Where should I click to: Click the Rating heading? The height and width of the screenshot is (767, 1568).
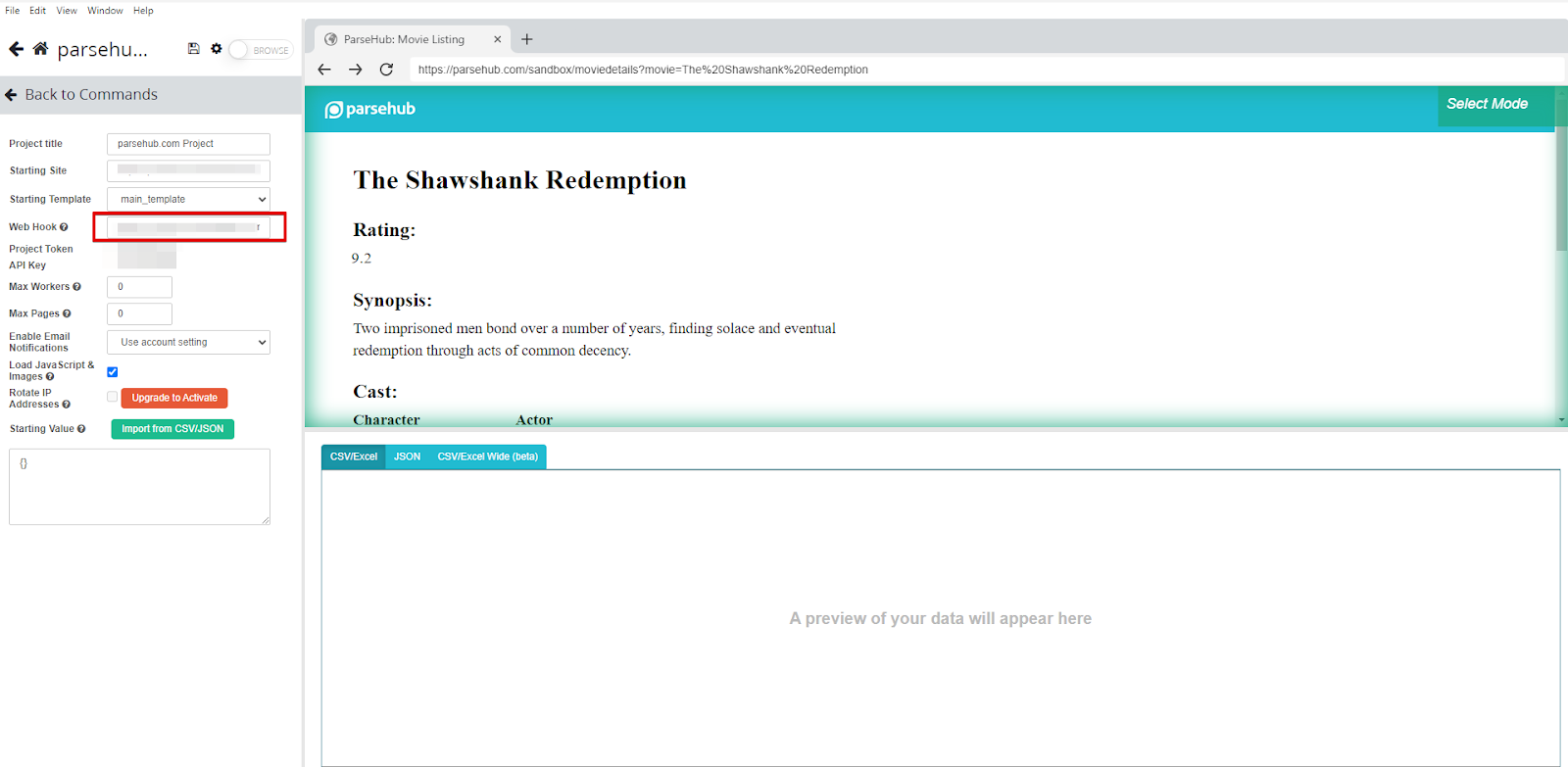[384, 230]
